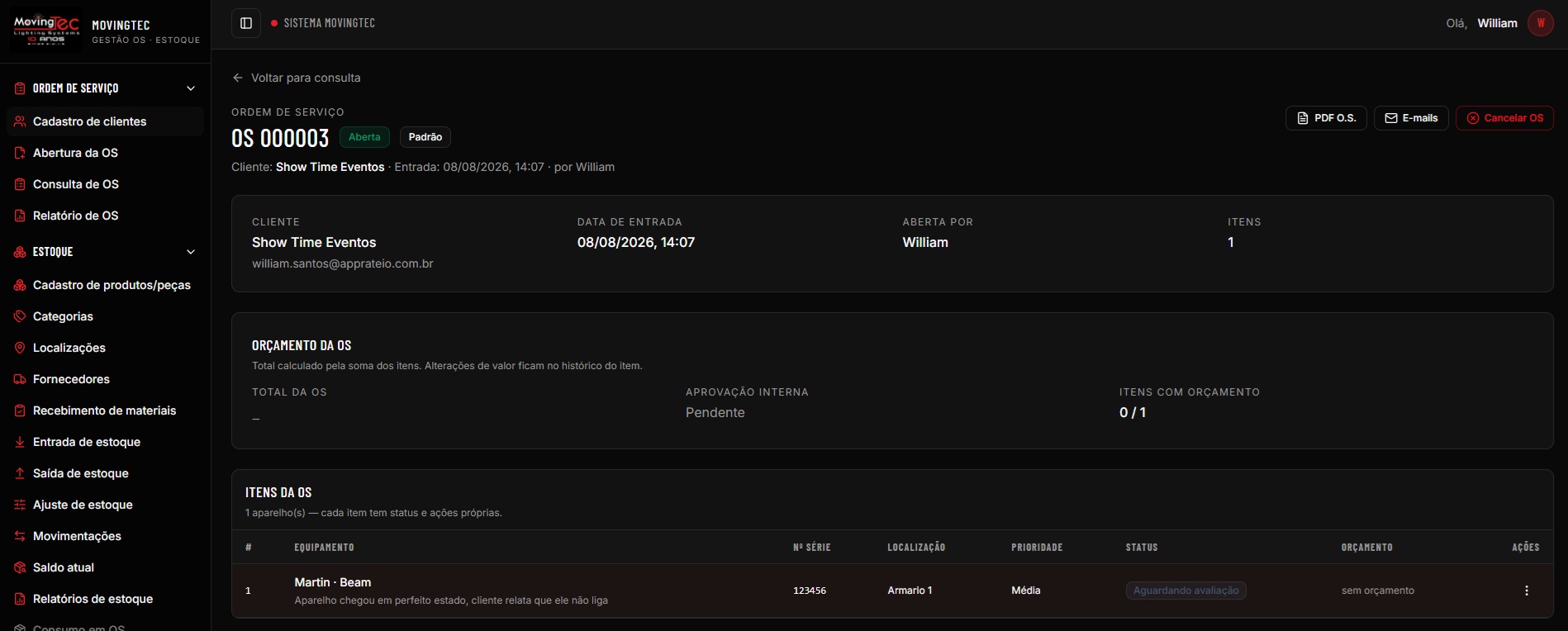Click the Ajuste de estoque sliders icon
This screenshot has width=1568, height=631.
point(20,505)
